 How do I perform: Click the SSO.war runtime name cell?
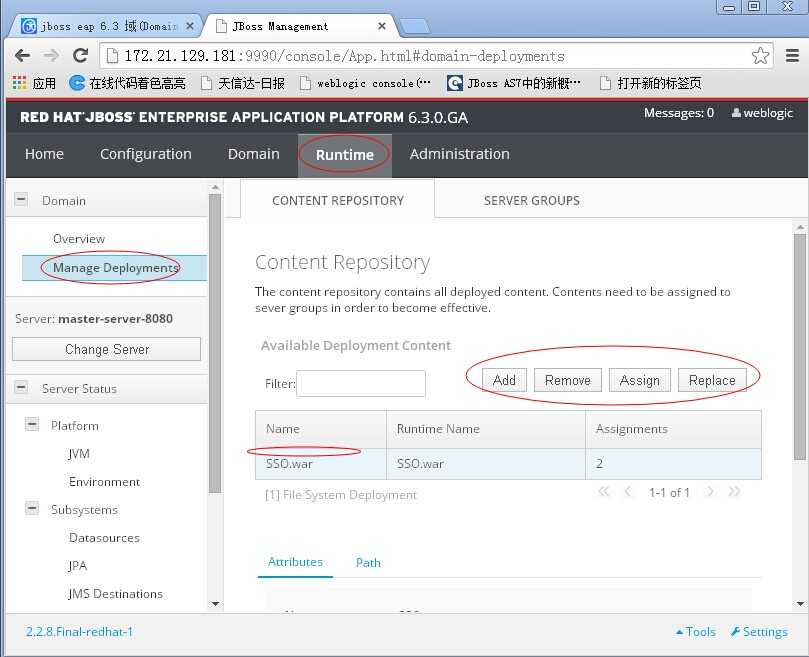[x=486, y=463]
